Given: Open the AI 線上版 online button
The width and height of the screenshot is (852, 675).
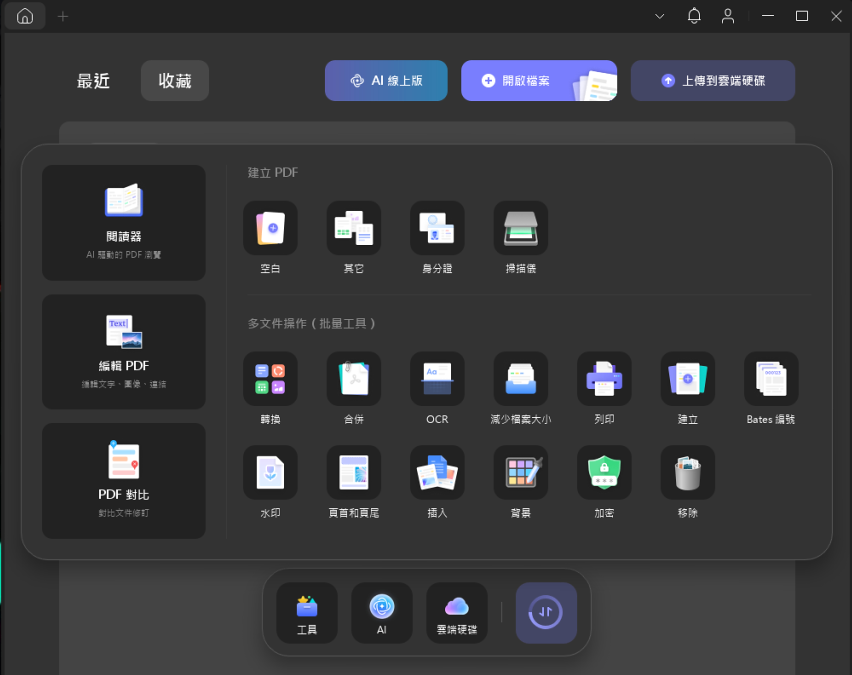Looking at the screenshot, I should point(386,81).
